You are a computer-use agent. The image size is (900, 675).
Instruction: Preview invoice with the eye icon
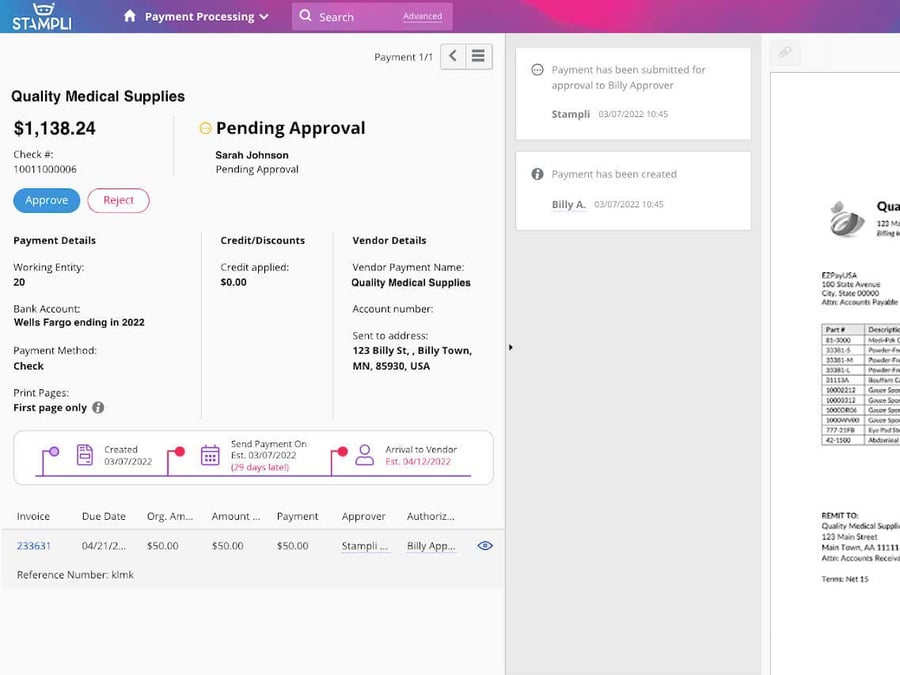(x=485, y=545)
